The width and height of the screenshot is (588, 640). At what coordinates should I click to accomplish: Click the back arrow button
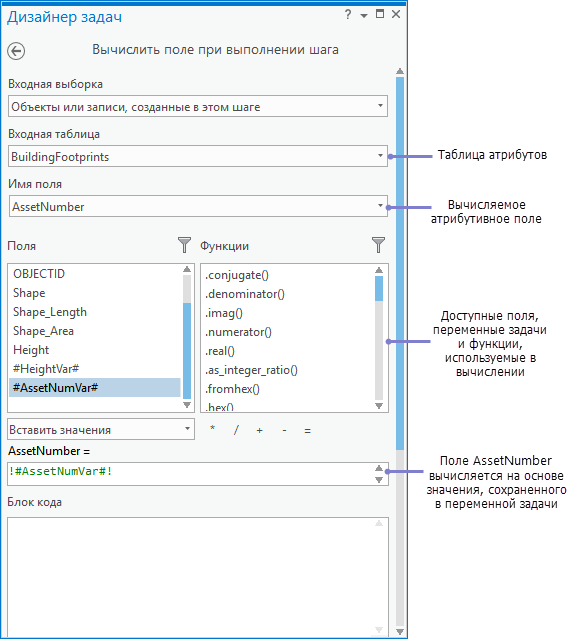pos(16,51)
